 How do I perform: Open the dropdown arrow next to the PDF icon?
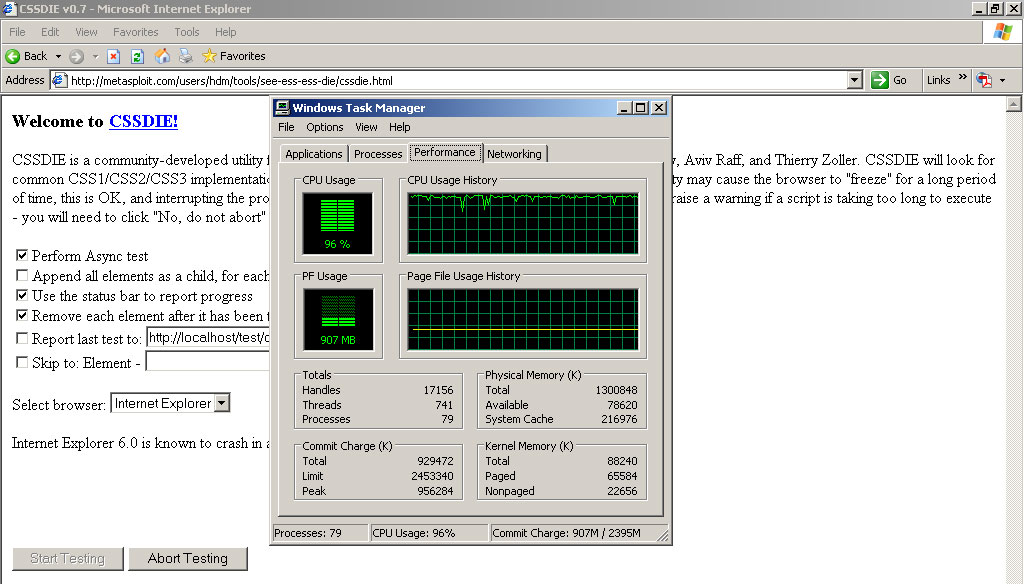(x=1002, y=81)
